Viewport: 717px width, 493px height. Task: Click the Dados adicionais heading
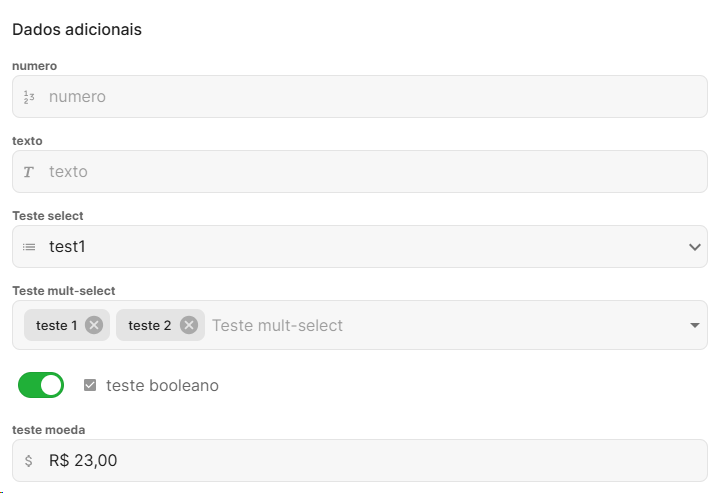77,29
